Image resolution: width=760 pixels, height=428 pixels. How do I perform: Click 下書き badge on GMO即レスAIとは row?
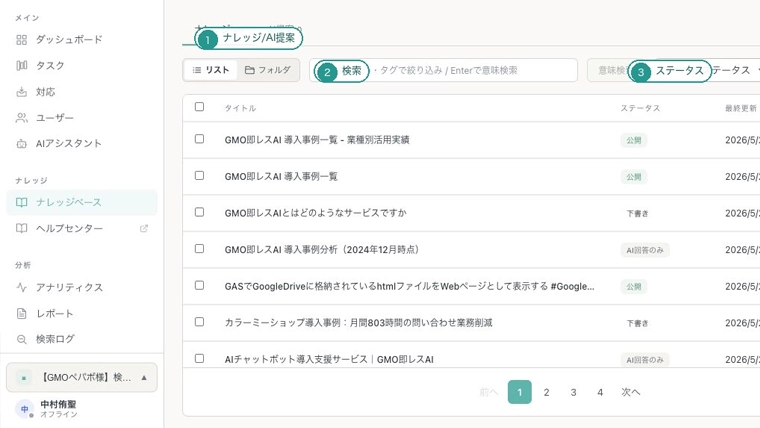[637, 214]
